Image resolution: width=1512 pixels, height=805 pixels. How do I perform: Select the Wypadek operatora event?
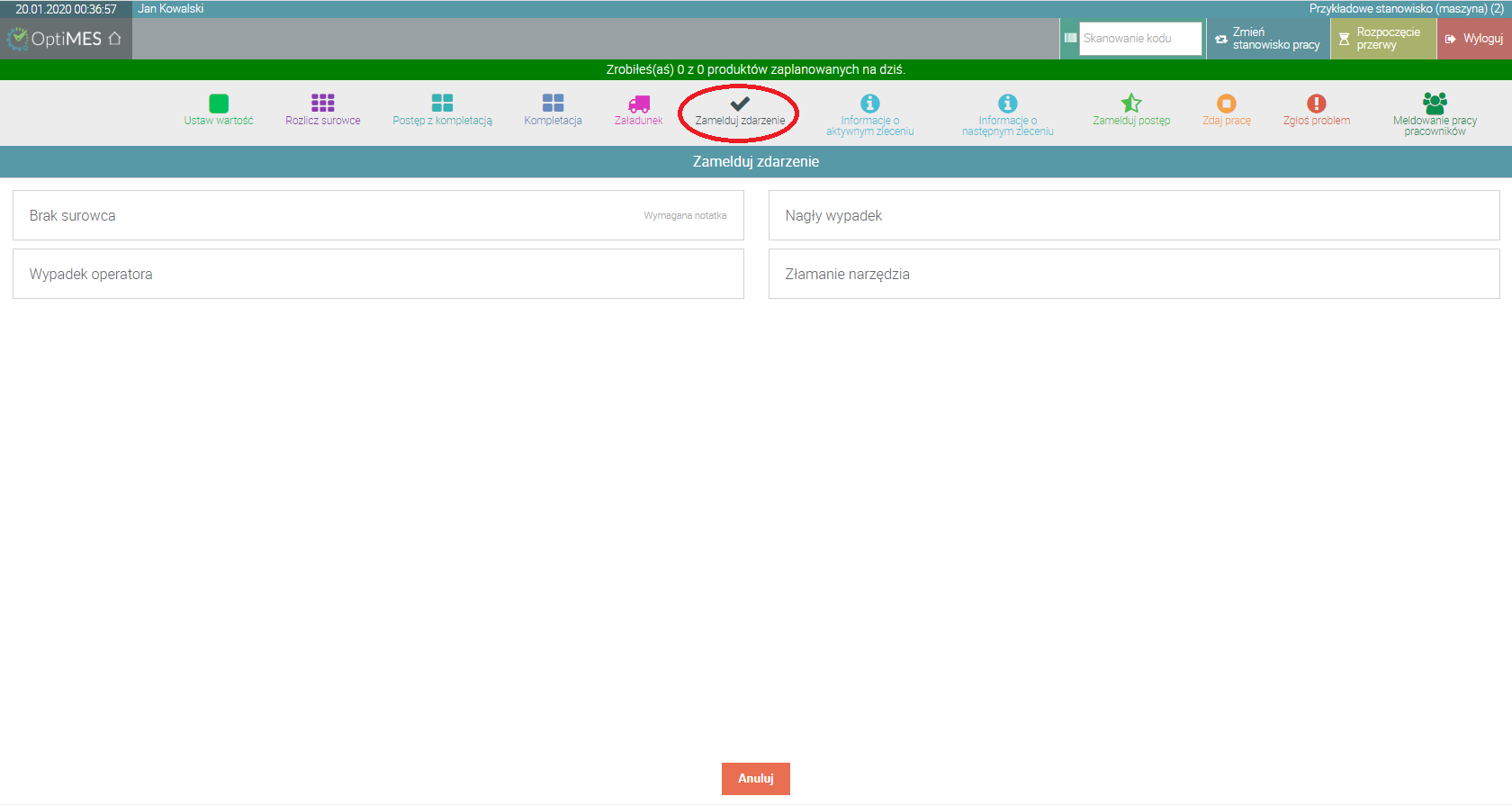coord(378,274)
